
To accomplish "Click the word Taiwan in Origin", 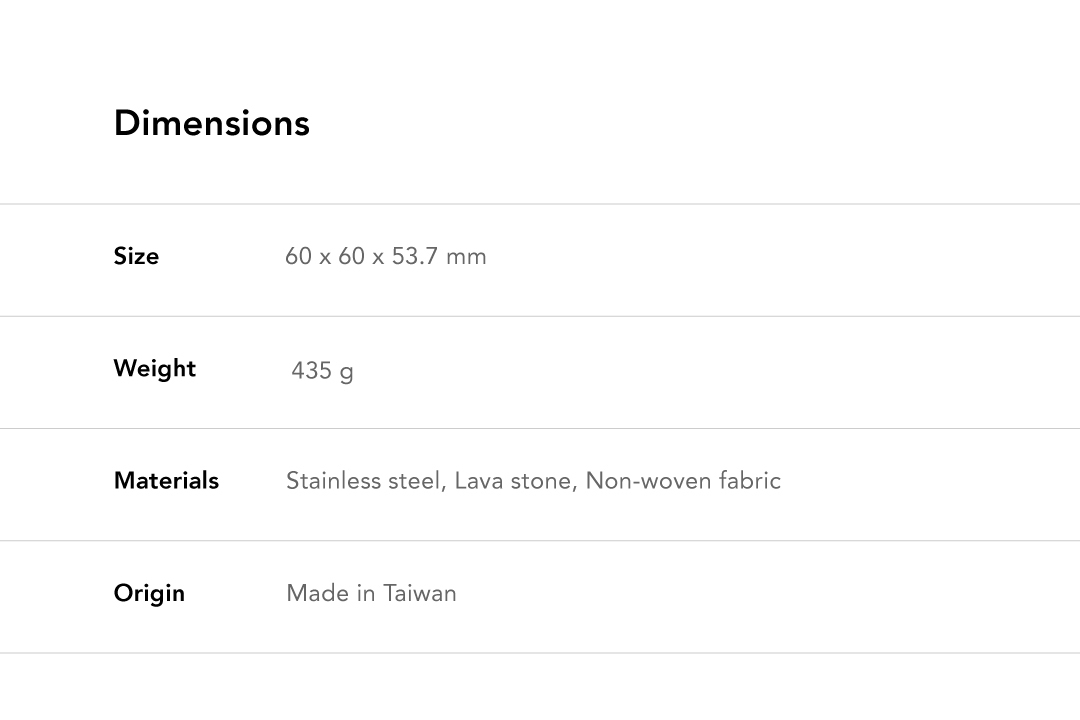I will pyautogui.click(x=420, y=593).
